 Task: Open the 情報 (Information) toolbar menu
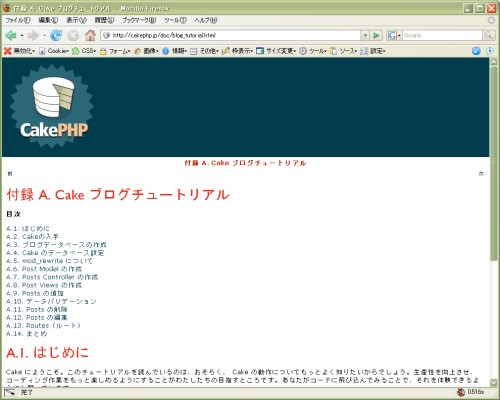(x=175, y=51)
